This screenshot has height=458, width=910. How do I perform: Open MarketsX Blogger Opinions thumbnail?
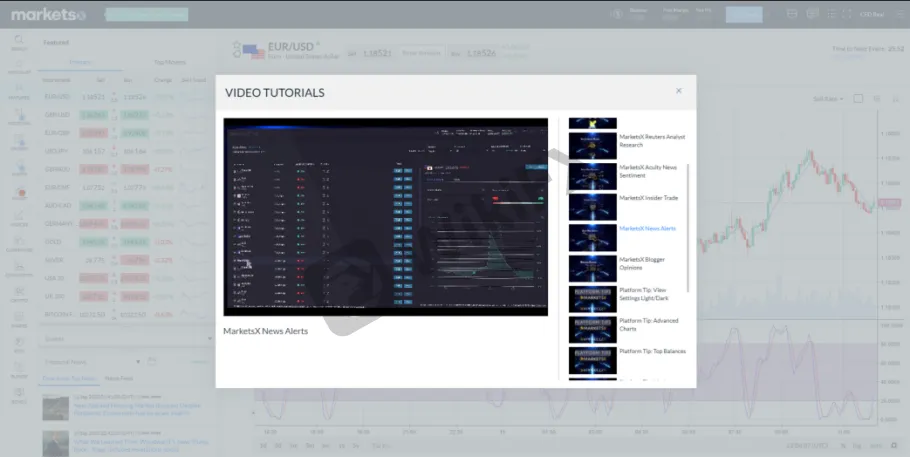pyautogui.click(x=593, y=268)
